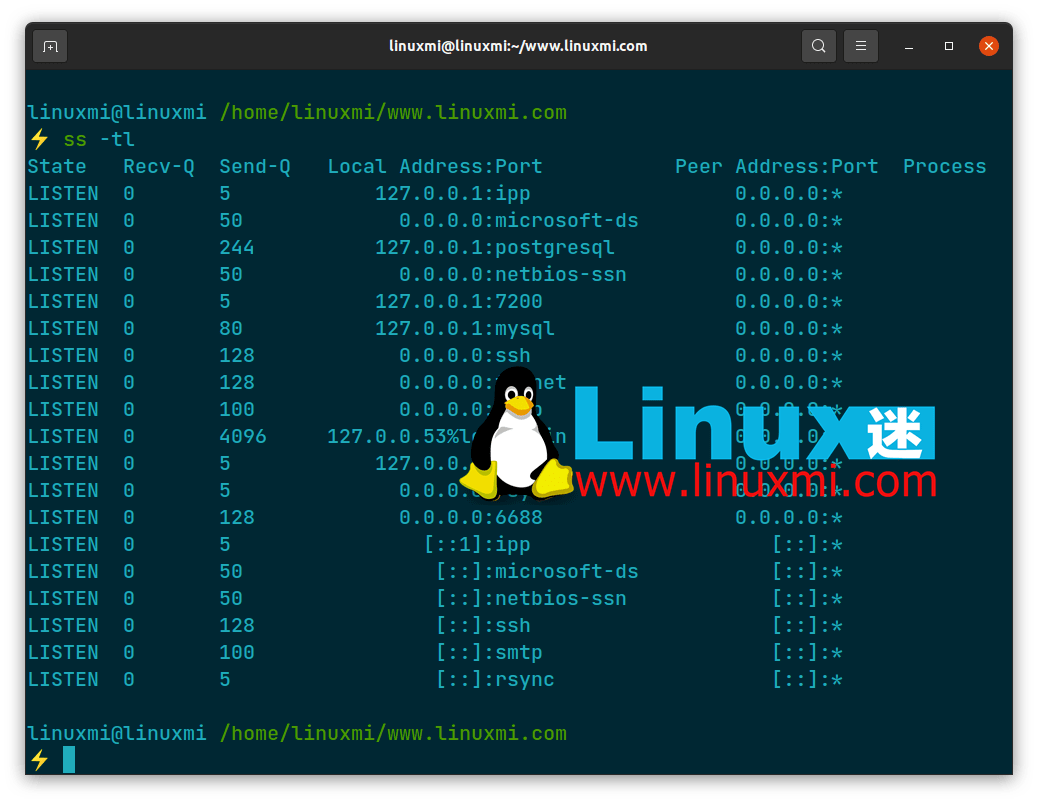Click '[::]:microsoft-ds' entry
Viewport: 1038px width, 803px height.
(537, 572)
